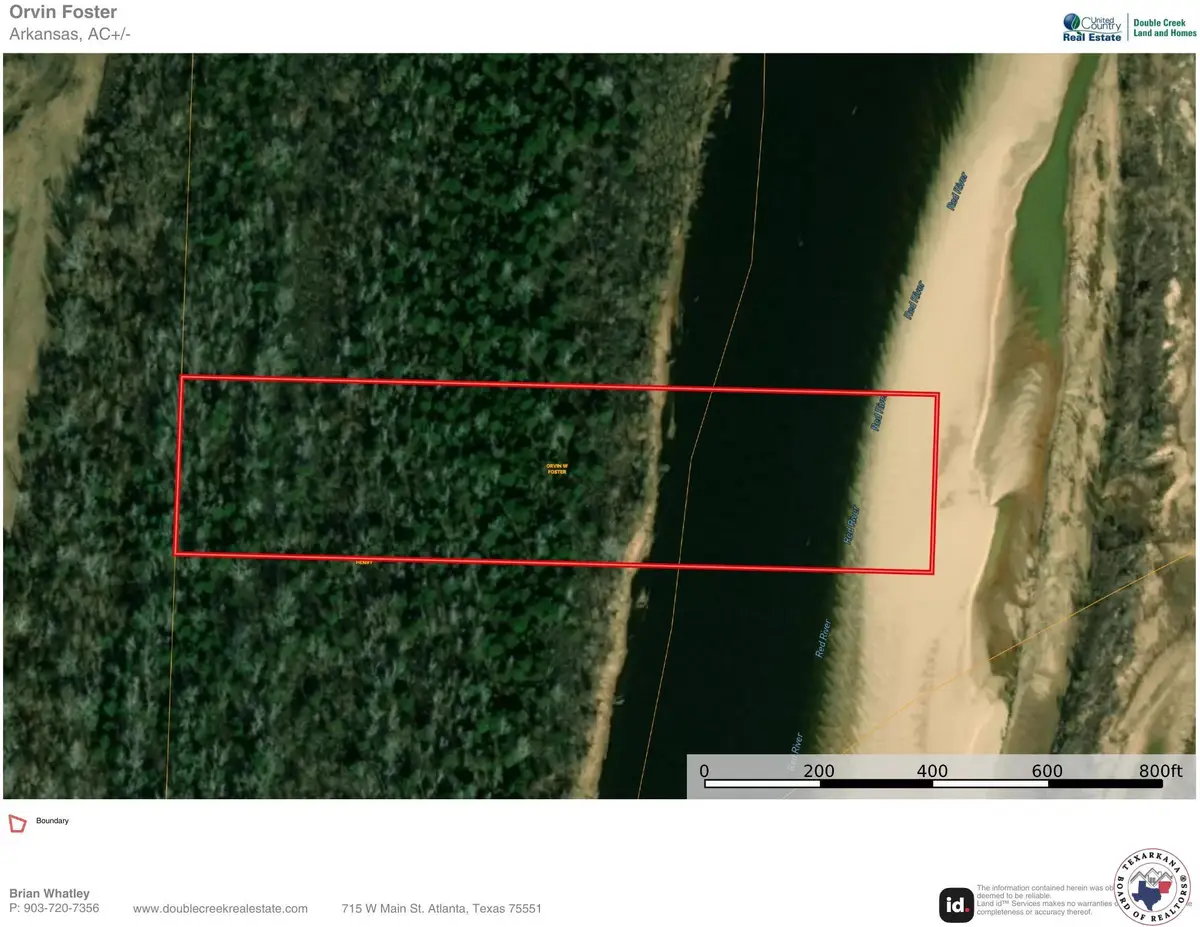Click the 400 mark on scale bar
This screenshot has height=927, width=1200.
(932, 771)
